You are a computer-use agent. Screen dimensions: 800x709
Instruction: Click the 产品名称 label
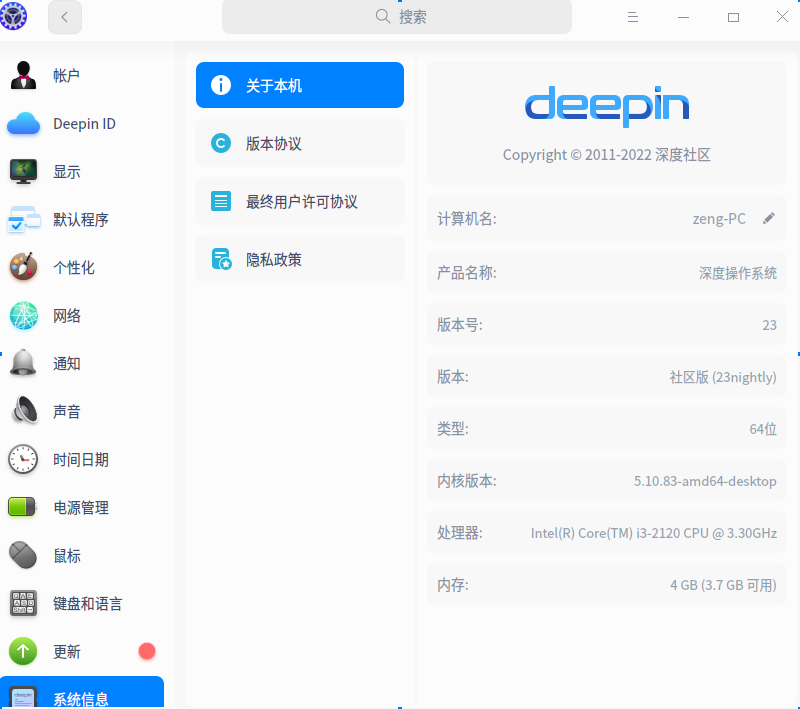(467, 273)
